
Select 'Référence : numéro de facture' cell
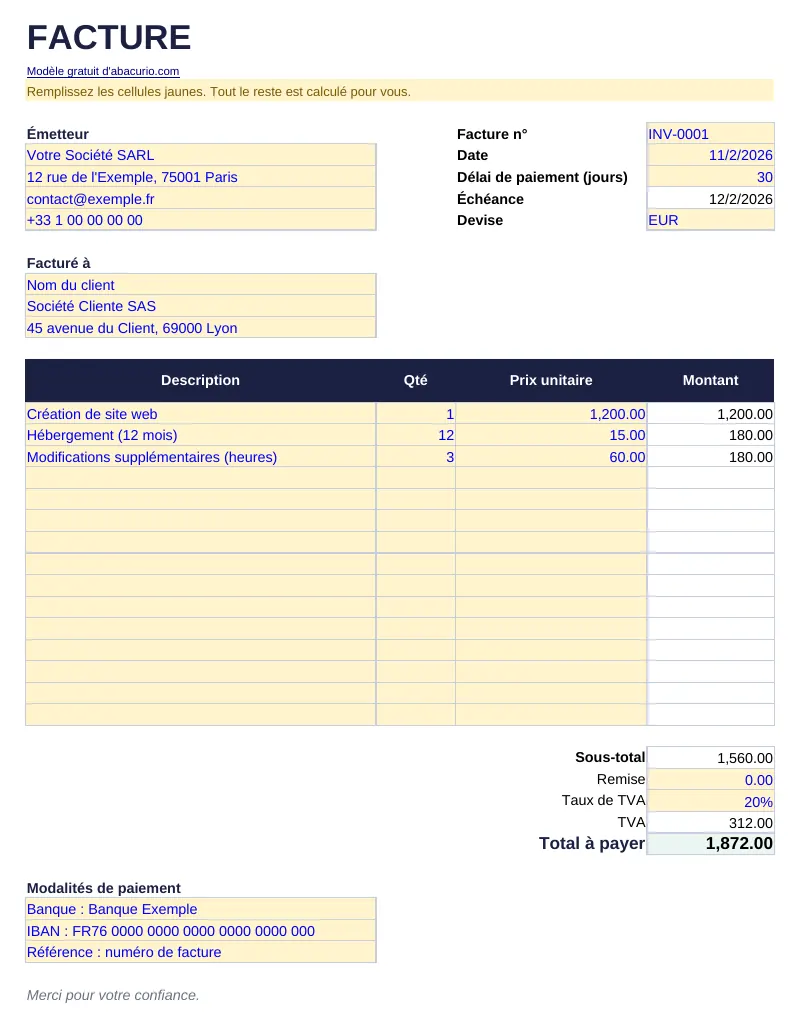tap(200, 952)
